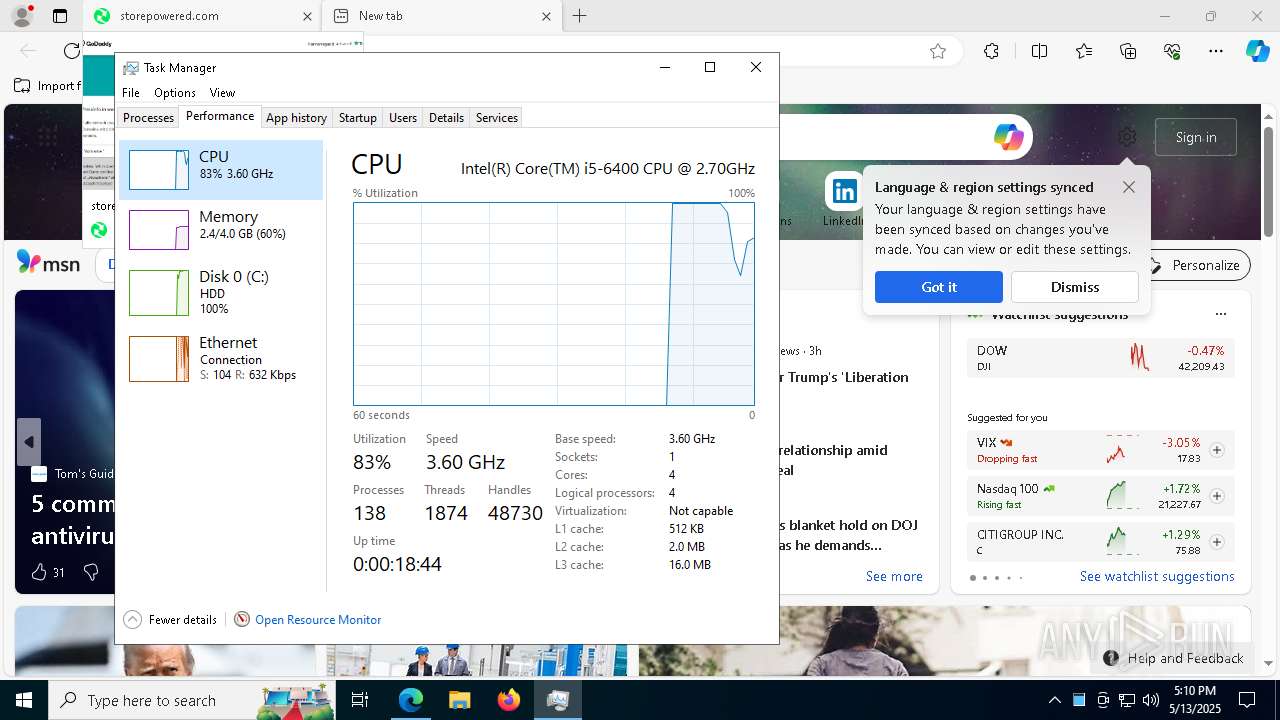Viewport: 1280px width, 720px height.
Task: Switch to the Processes tab
Action: [x=148, y=118]
